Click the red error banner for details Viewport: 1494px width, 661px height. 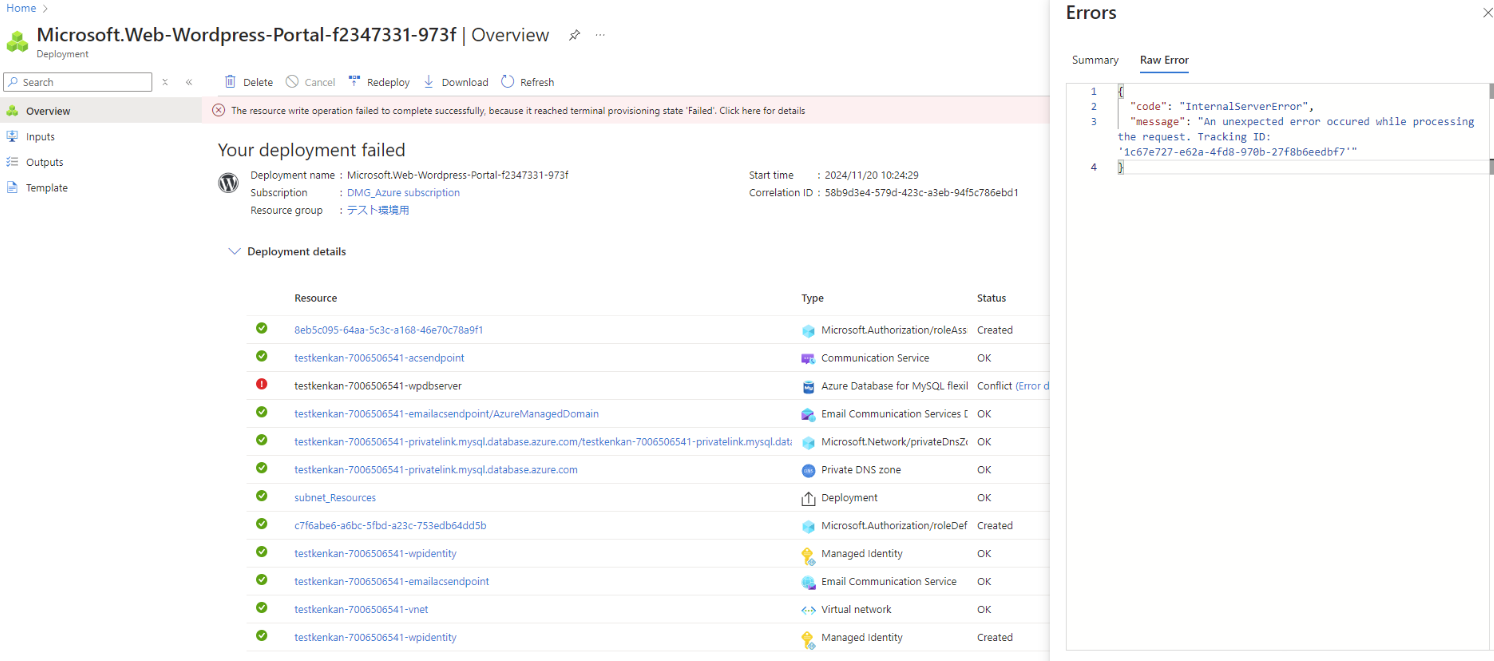625,111
